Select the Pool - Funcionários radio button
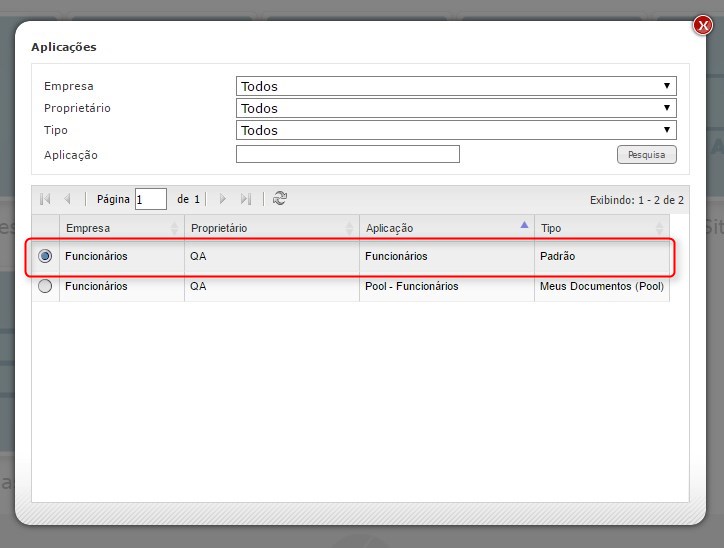Viewport: 724px width, 548px height. pyautogui.click(x=45, y=286)
